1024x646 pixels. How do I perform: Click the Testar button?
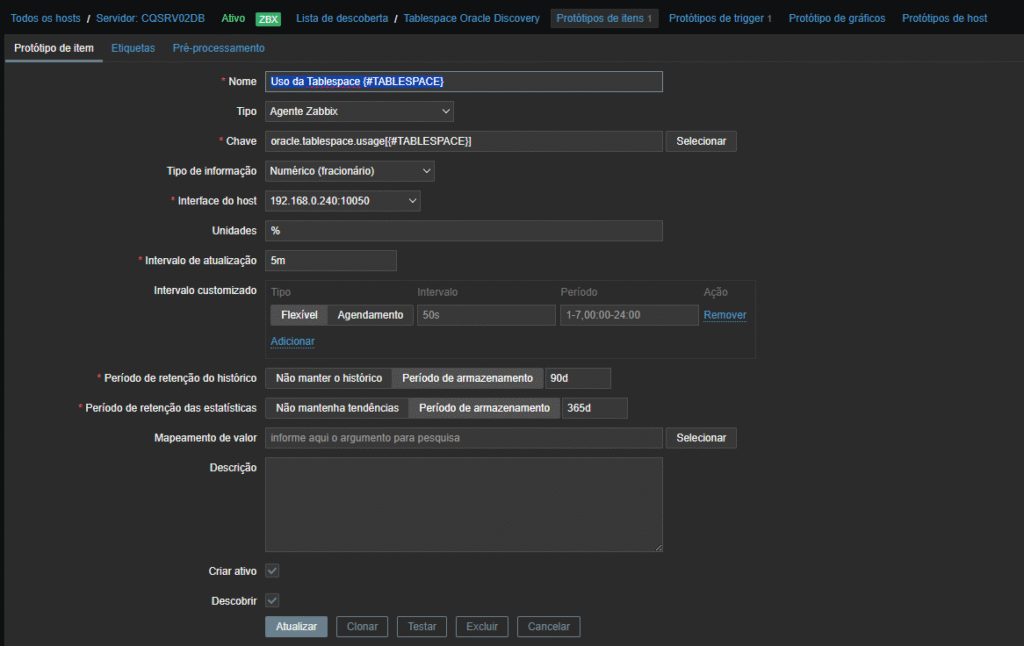[x=422, y=626]
